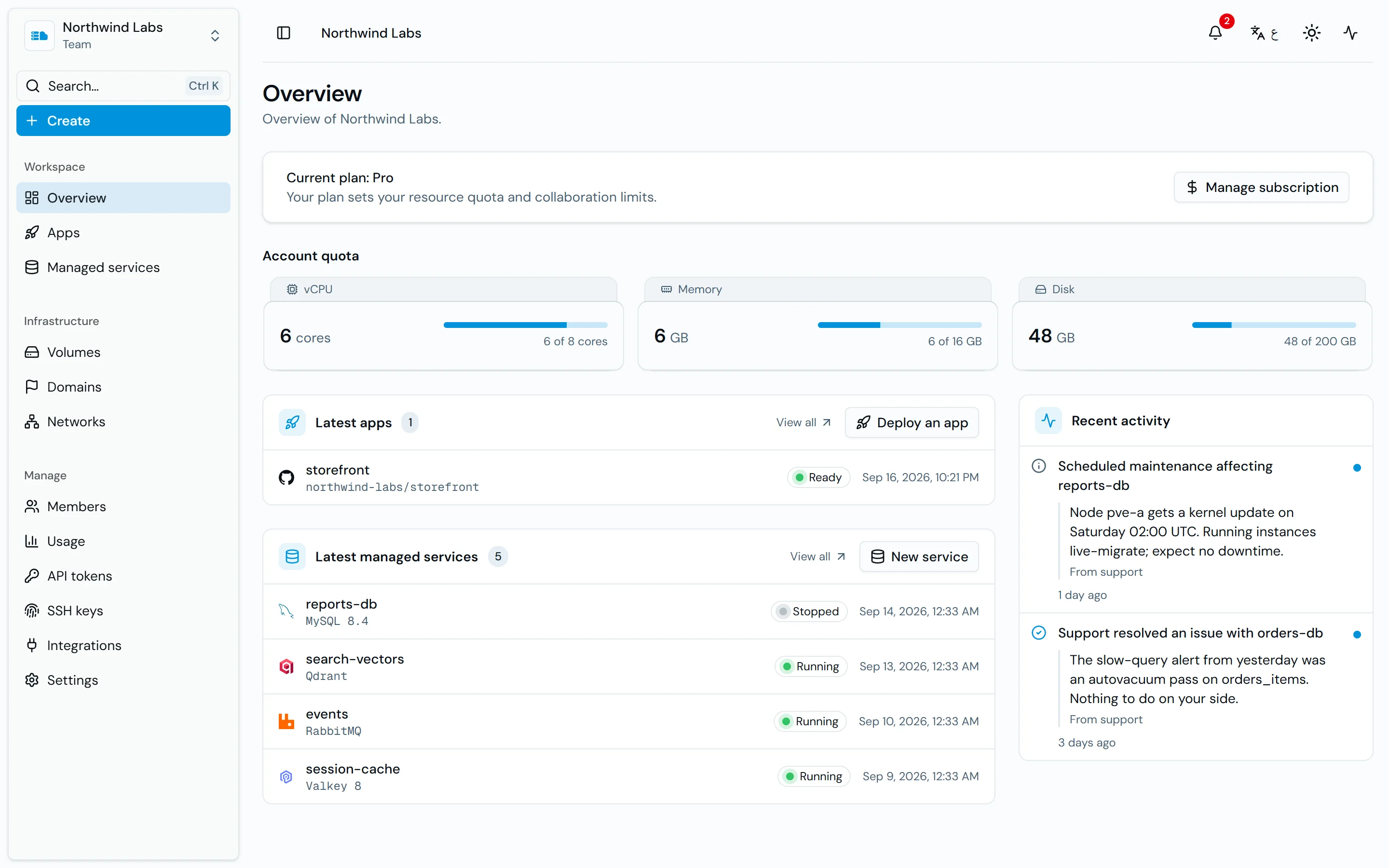Click View all for Latest apps
1389x868 pixels.
[x=803, y=422]
